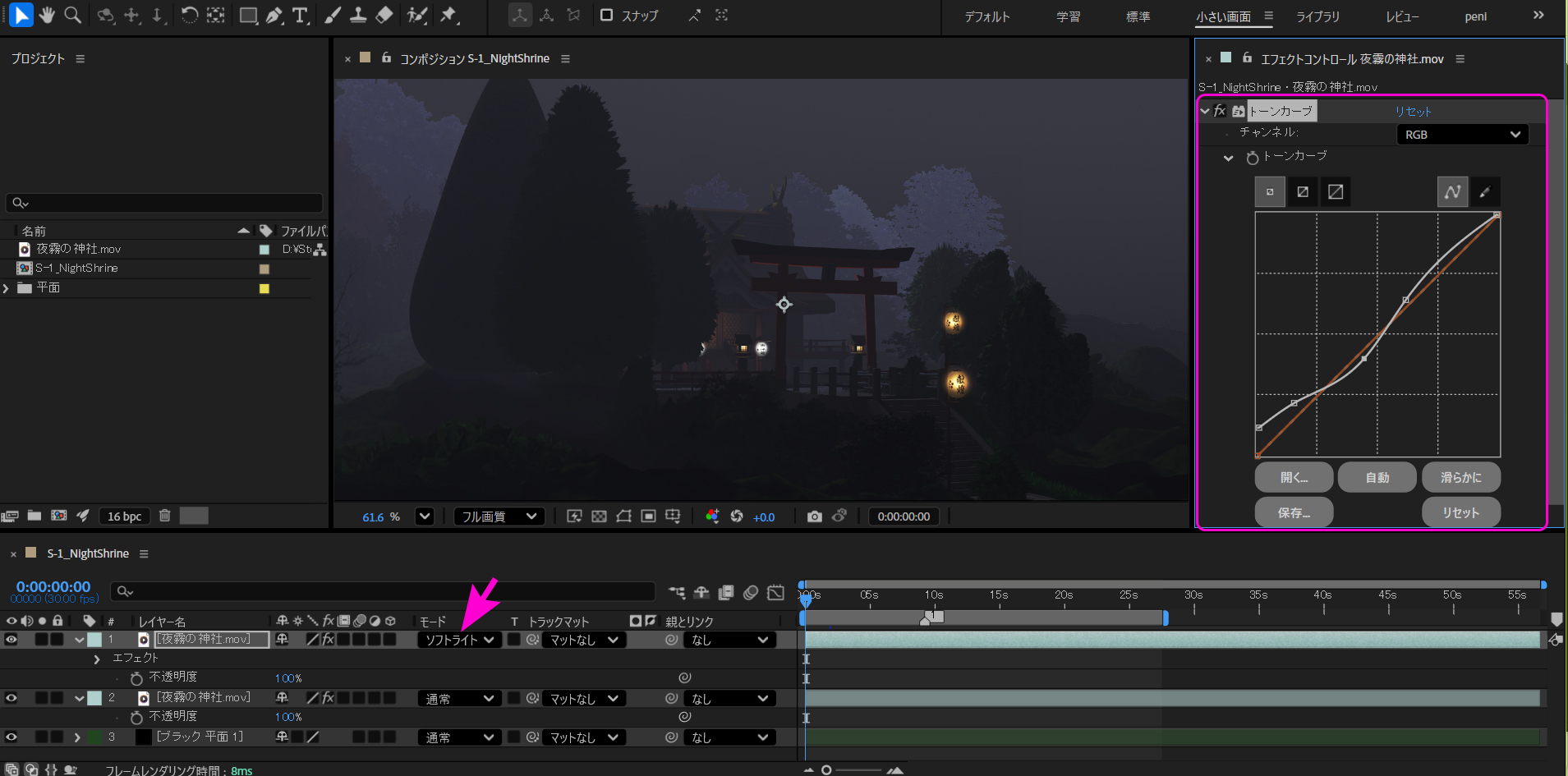This screenshot has width=1568, height=776.
Task: Open layer 1 blend mode dropdown
Action: click(x=459, y=640)
